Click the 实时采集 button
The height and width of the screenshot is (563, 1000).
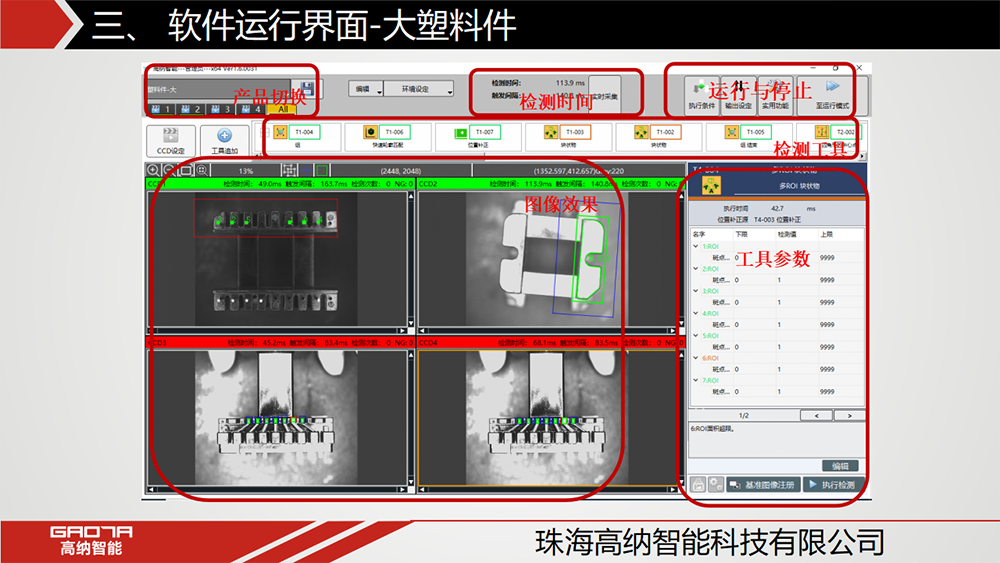pos(605,96)
